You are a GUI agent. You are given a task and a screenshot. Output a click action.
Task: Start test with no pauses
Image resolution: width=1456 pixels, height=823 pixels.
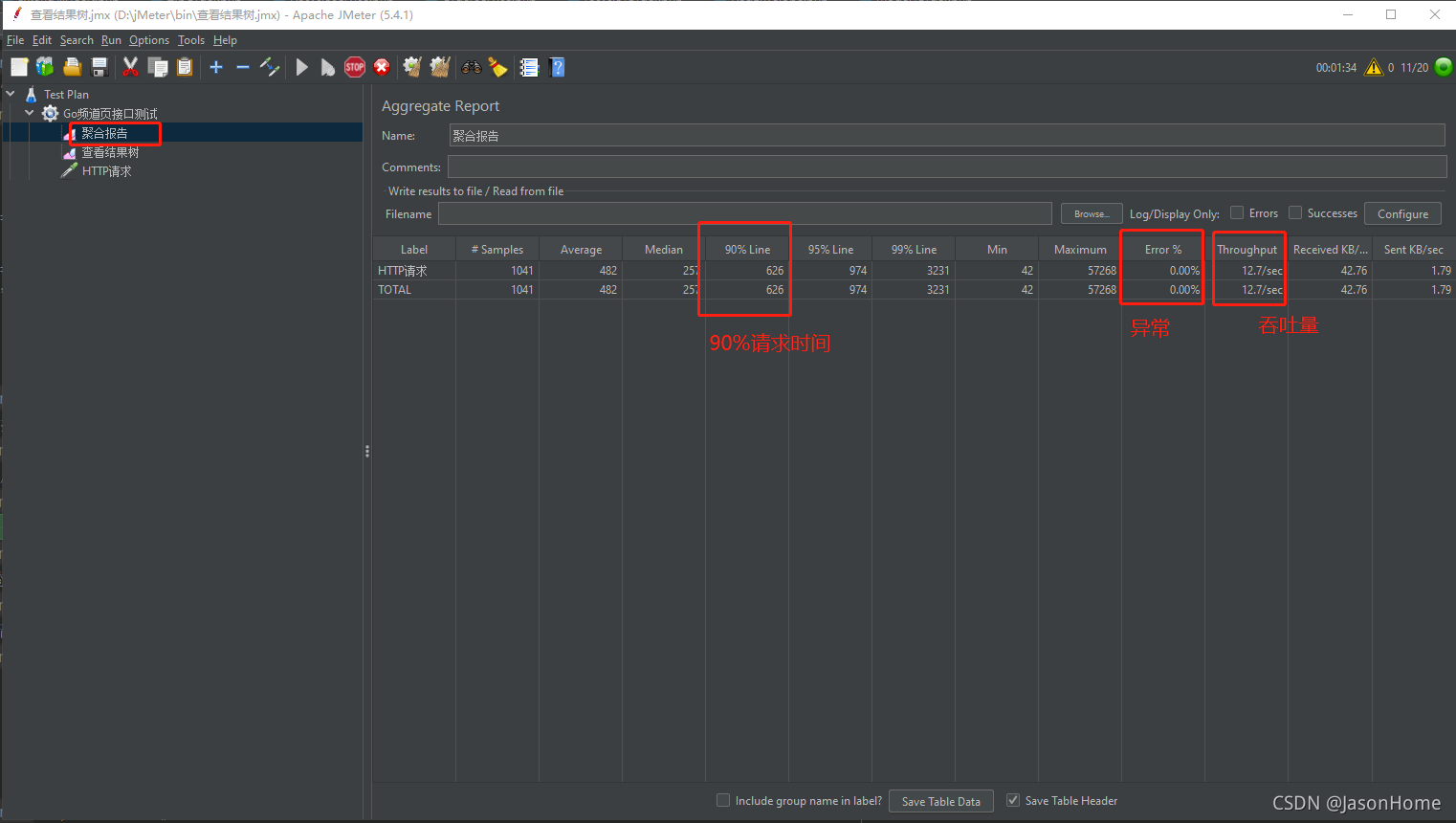click(328, 67)
